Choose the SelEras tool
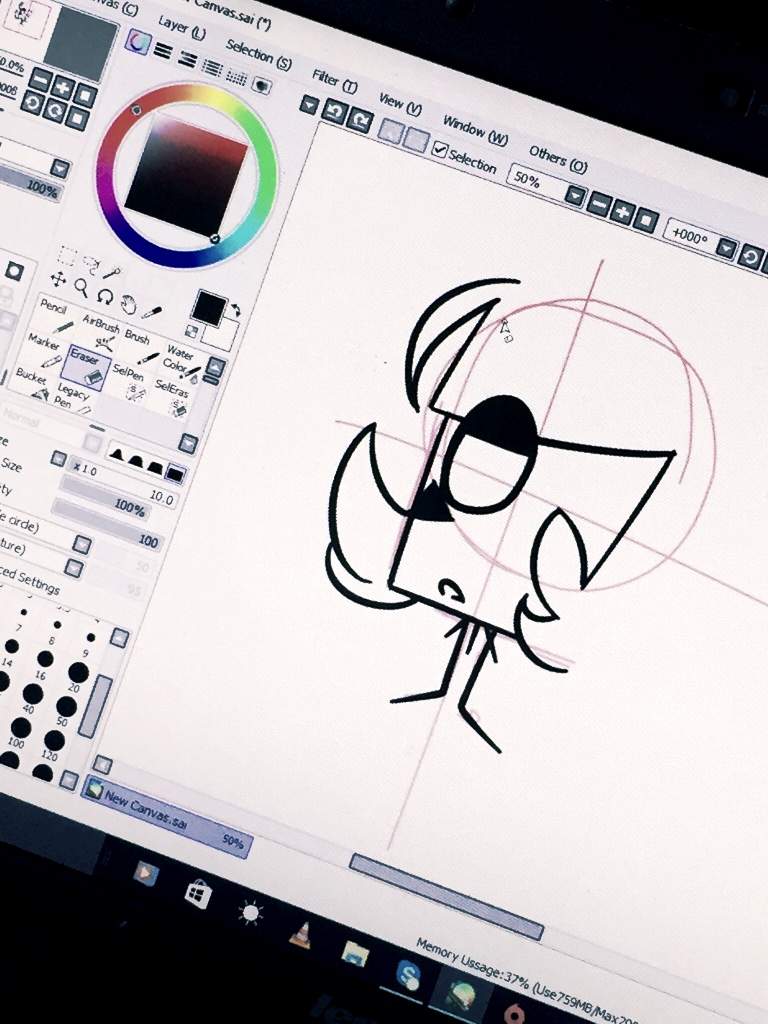 pyautogui.click(x=172, y=397)
